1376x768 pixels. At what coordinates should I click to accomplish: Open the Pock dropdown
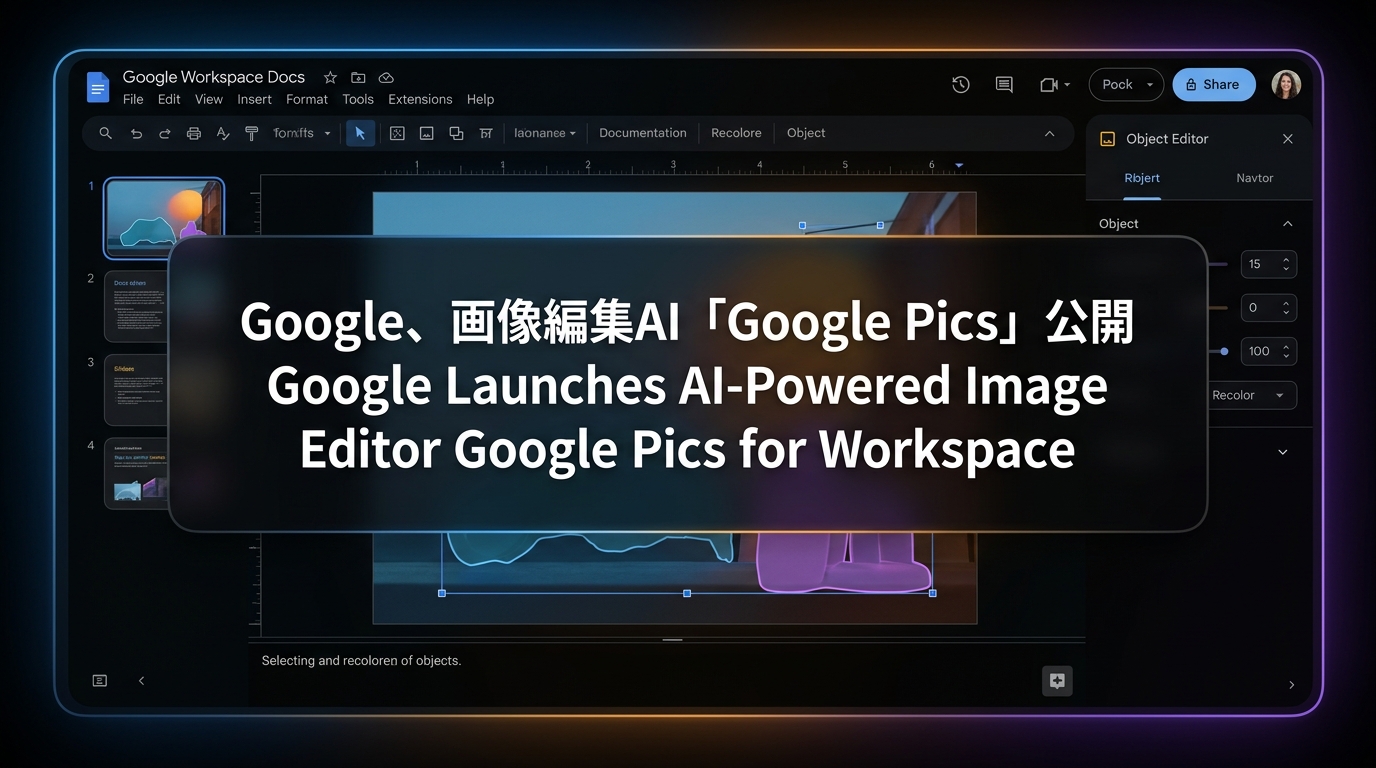coord(1126,85)
